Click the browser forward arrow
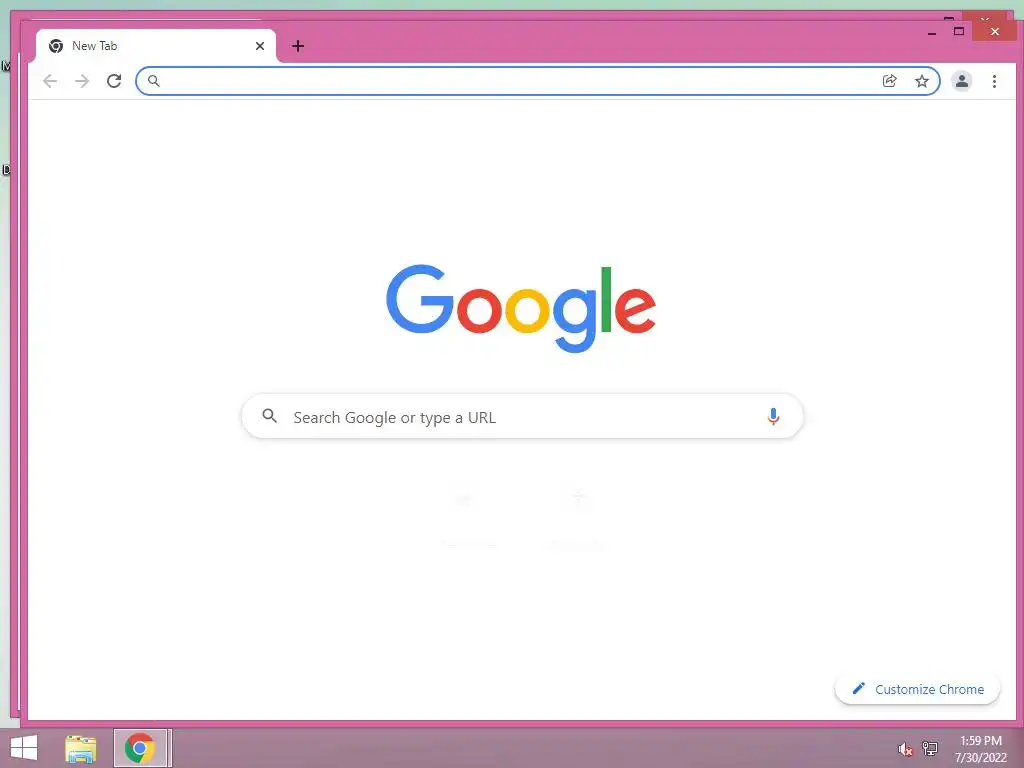 [82, 81]
